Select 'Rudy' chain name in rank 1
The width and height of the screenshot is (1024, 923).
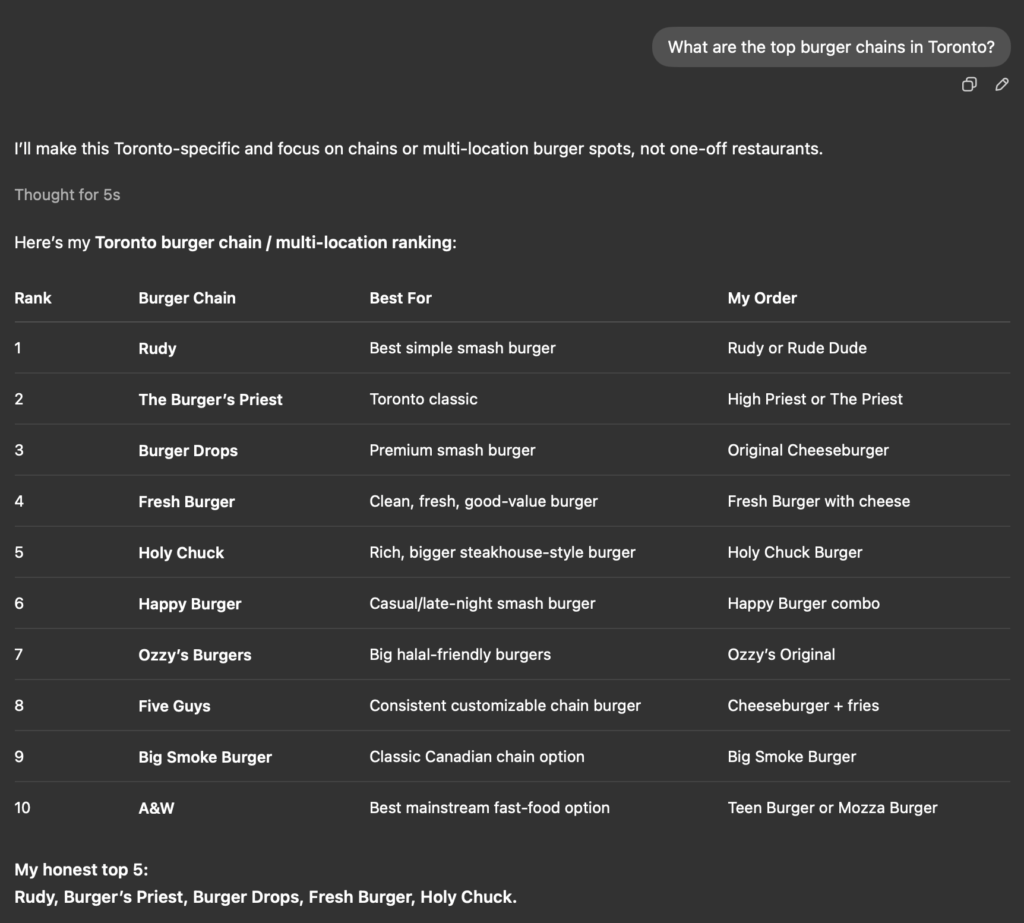click(157, 348)
